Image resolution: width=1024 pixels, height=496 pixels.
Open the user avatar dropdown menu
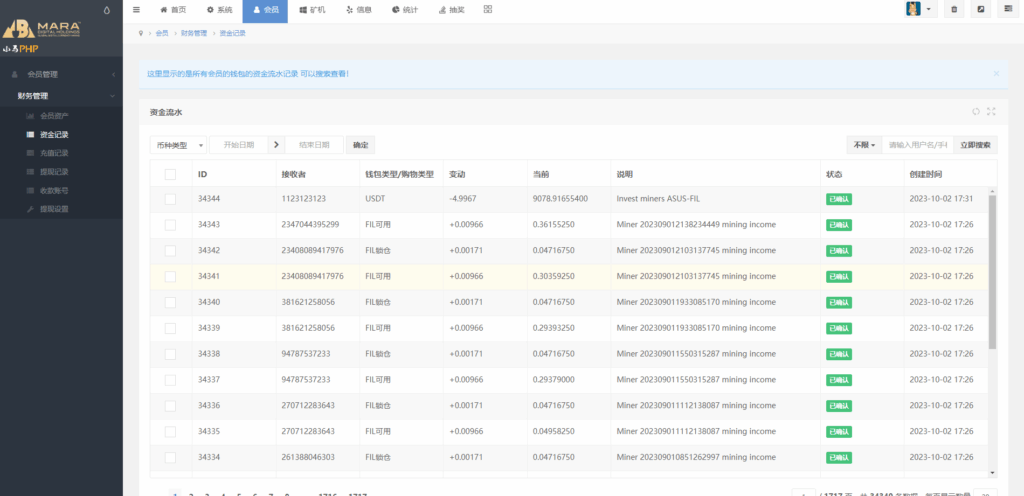pyautogui.click(x=920, y=10)
